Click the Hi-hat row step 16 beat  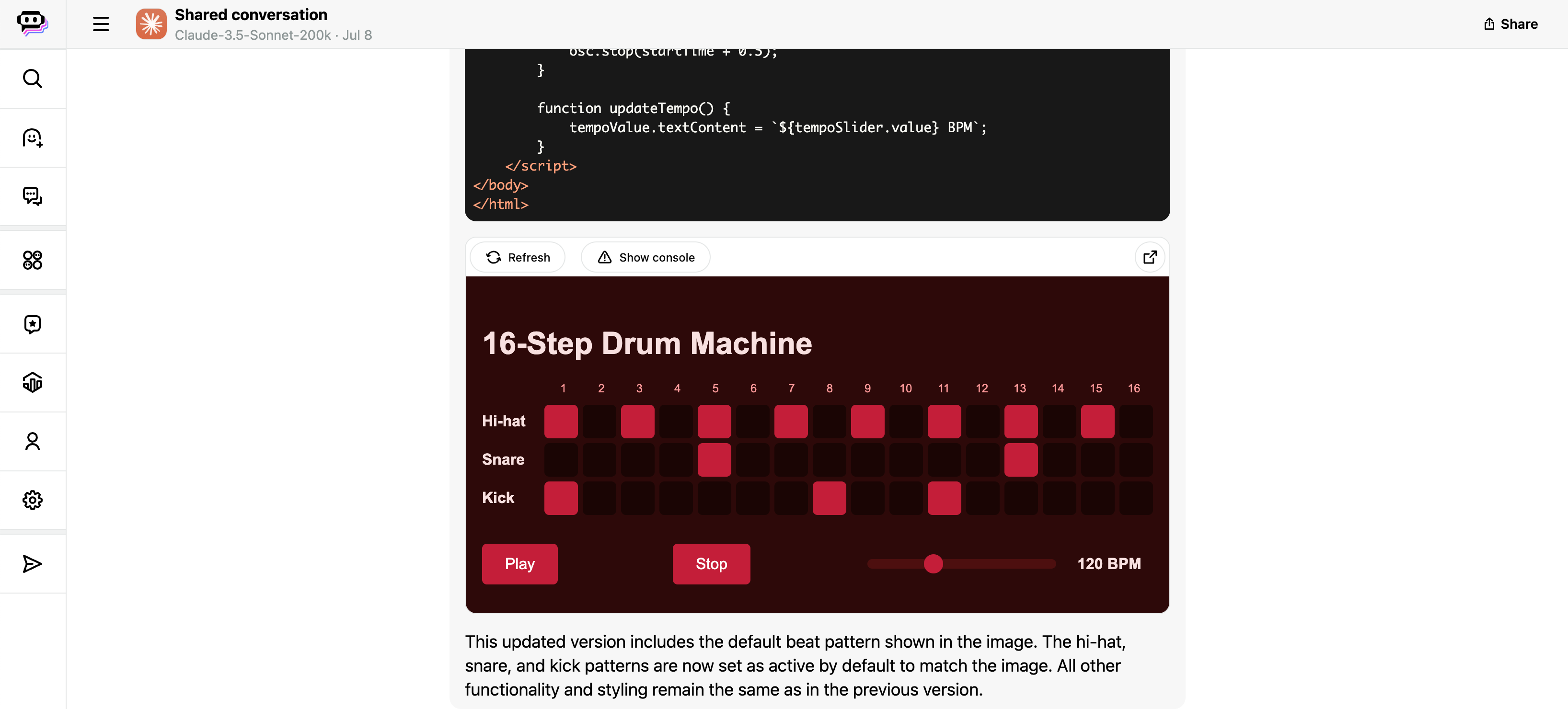coord(1134,420)
